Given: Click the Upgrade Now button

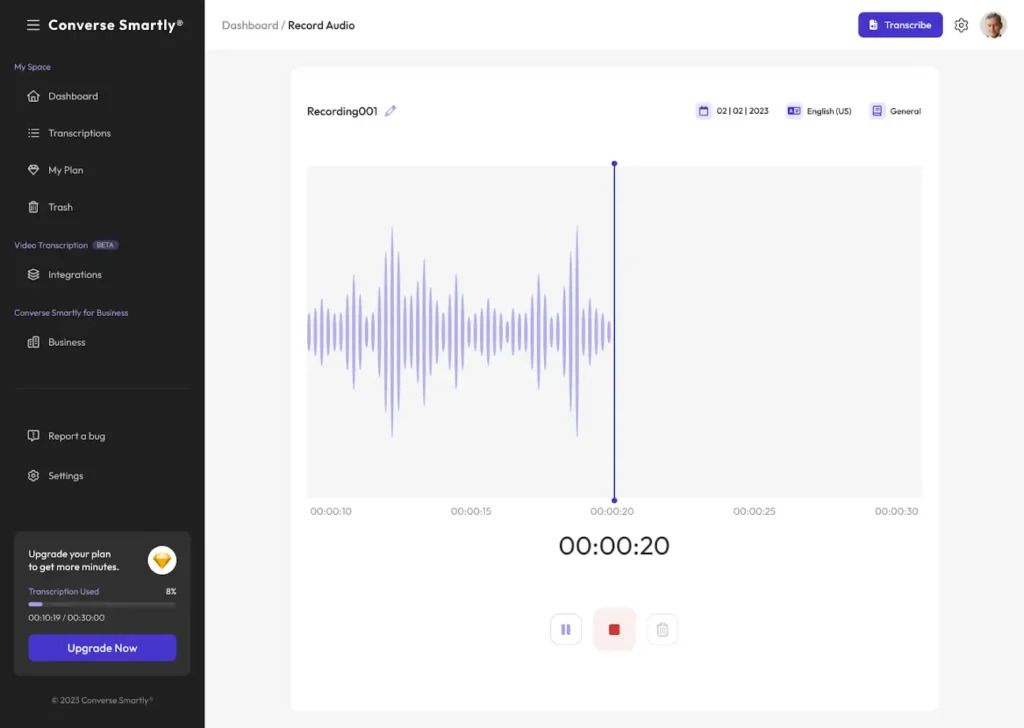Looking at the screenshot, I should coord(101,647).
